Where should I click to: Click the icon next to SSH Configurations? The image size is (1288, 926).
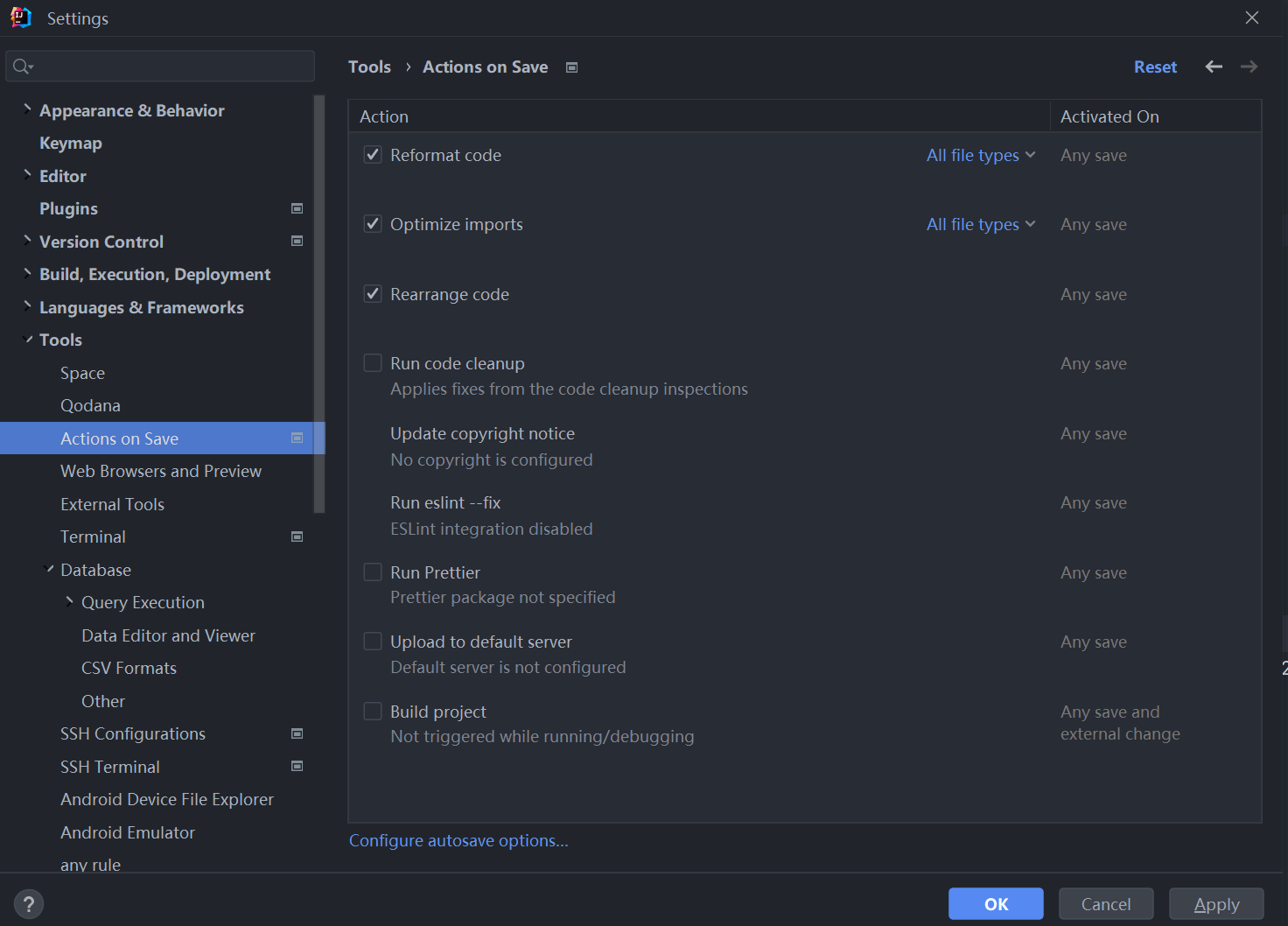pos(297,733)
